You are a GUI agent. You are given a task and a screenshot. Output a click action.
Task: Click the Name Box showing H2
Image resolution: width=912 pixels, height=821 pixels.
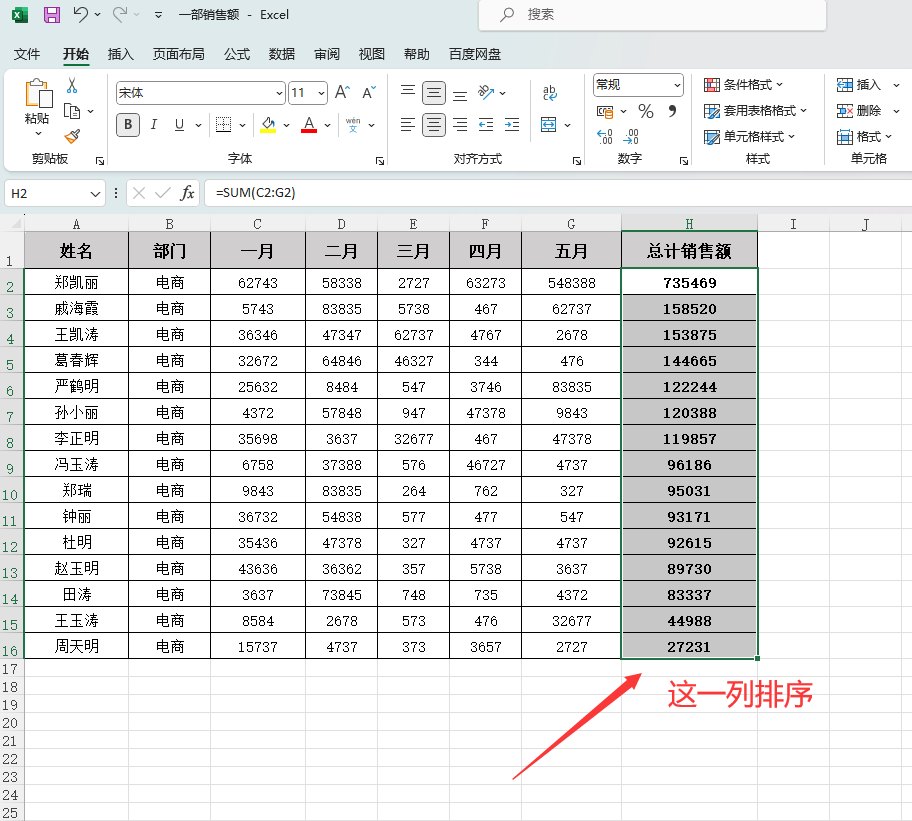(x=55, y=193)
